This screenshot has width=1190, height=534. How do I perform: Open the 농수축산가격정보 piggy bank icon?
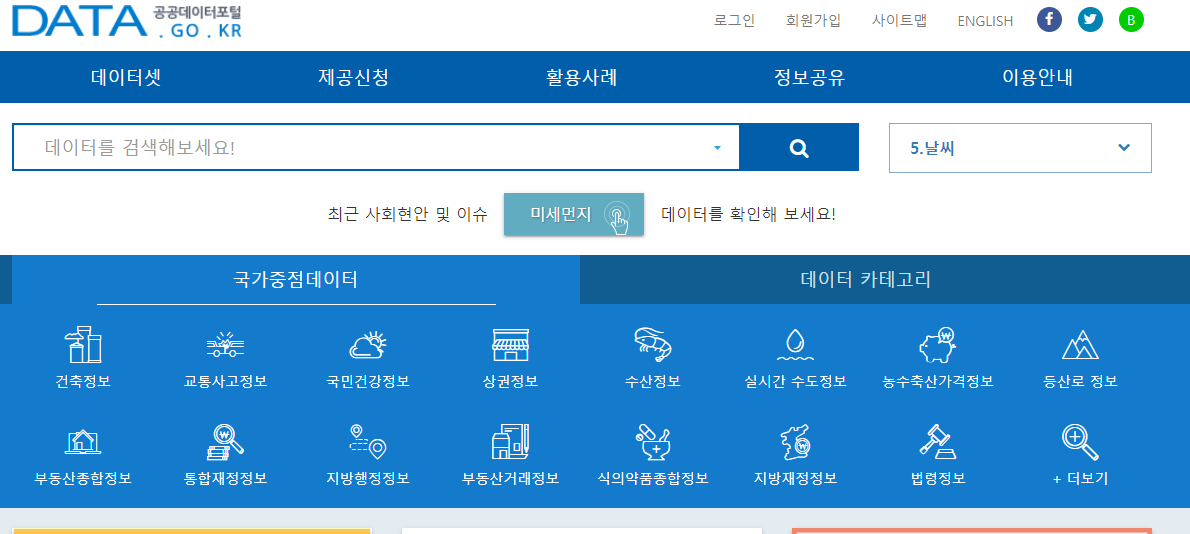point(938,345)
